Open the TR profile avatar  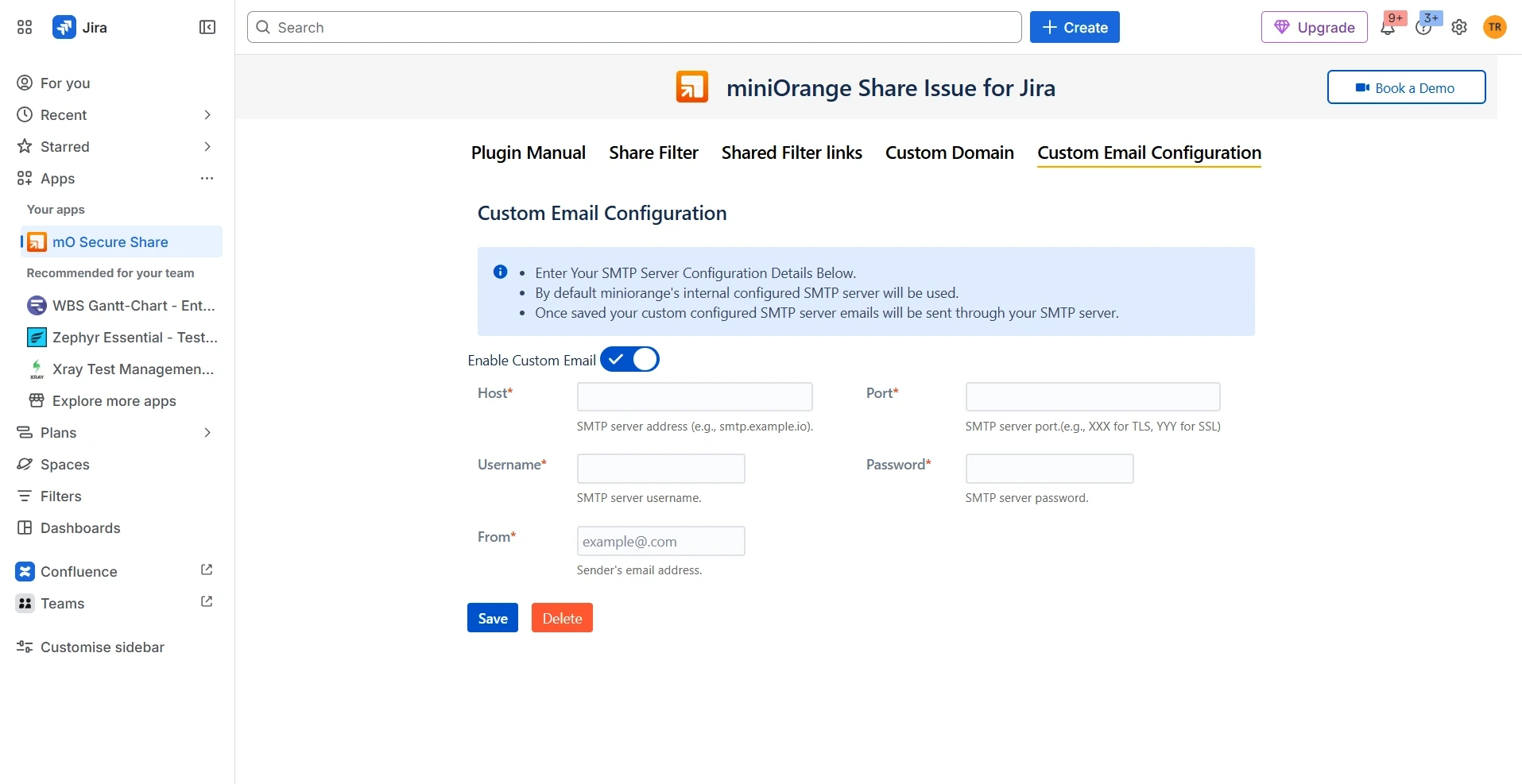(1495, 27)
